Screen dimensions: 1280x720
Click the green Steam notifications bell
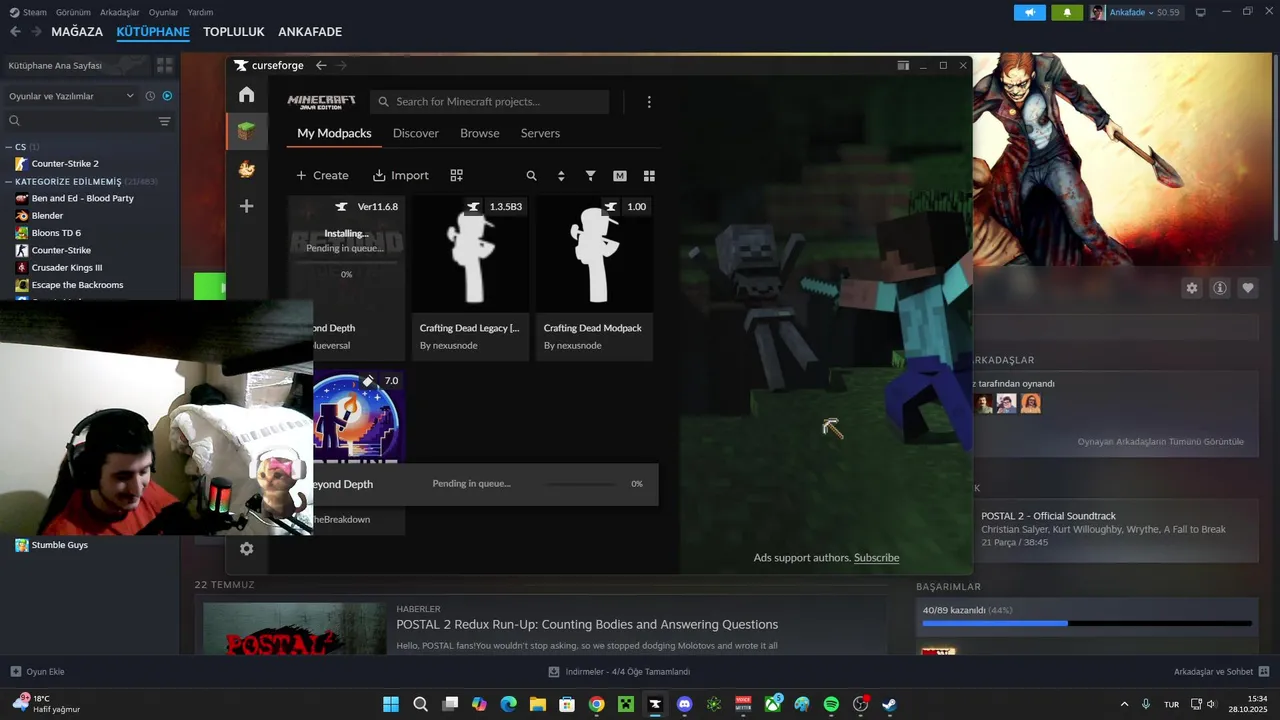(x=1067, y=12)
